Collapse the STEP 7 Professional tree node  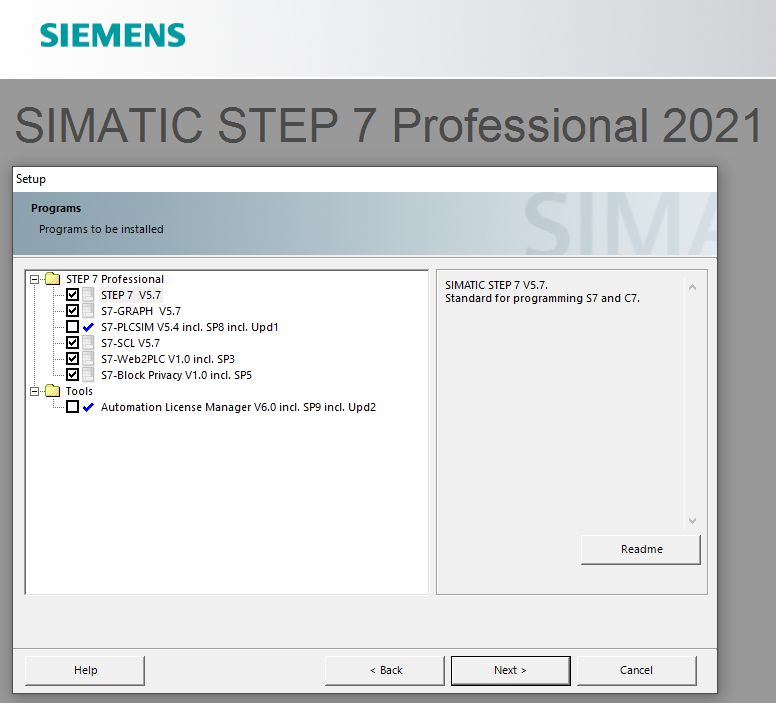[35, 279]
